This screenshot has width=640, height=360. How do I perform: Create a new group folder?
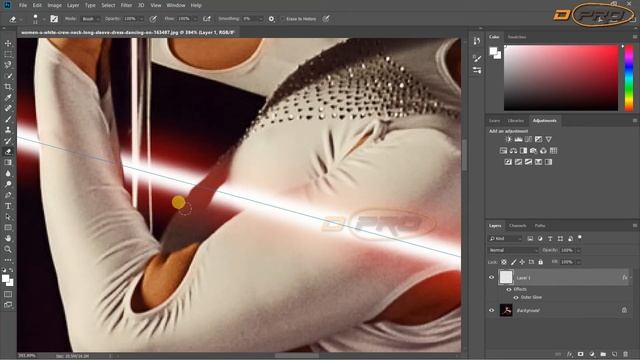coord(603,354)
